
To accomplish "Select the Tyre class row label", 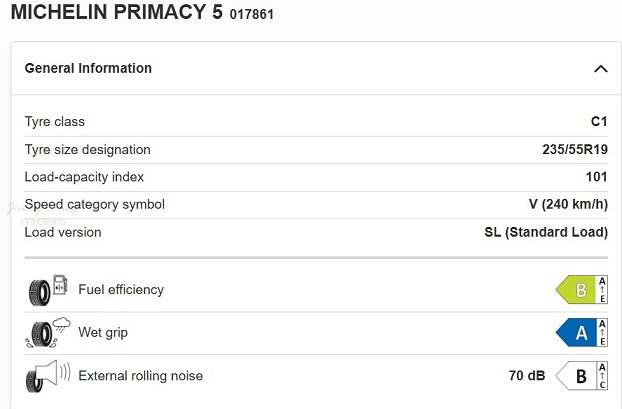I will [x=55, y=122].
